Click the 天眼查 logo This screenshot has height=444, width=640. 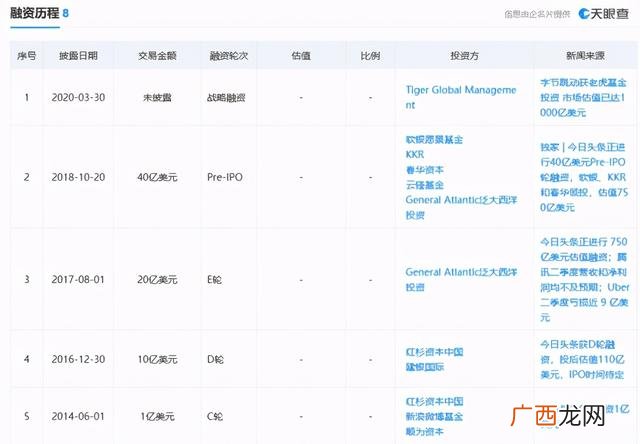[604, 14]
